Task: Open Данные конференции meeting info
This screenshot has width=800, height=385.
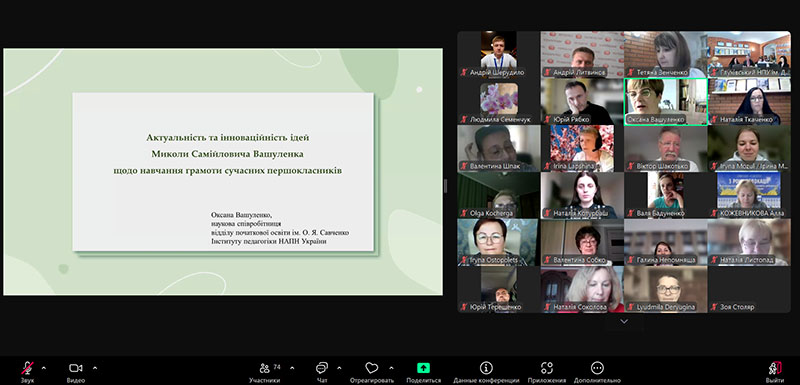Action: tap(486, 372)
